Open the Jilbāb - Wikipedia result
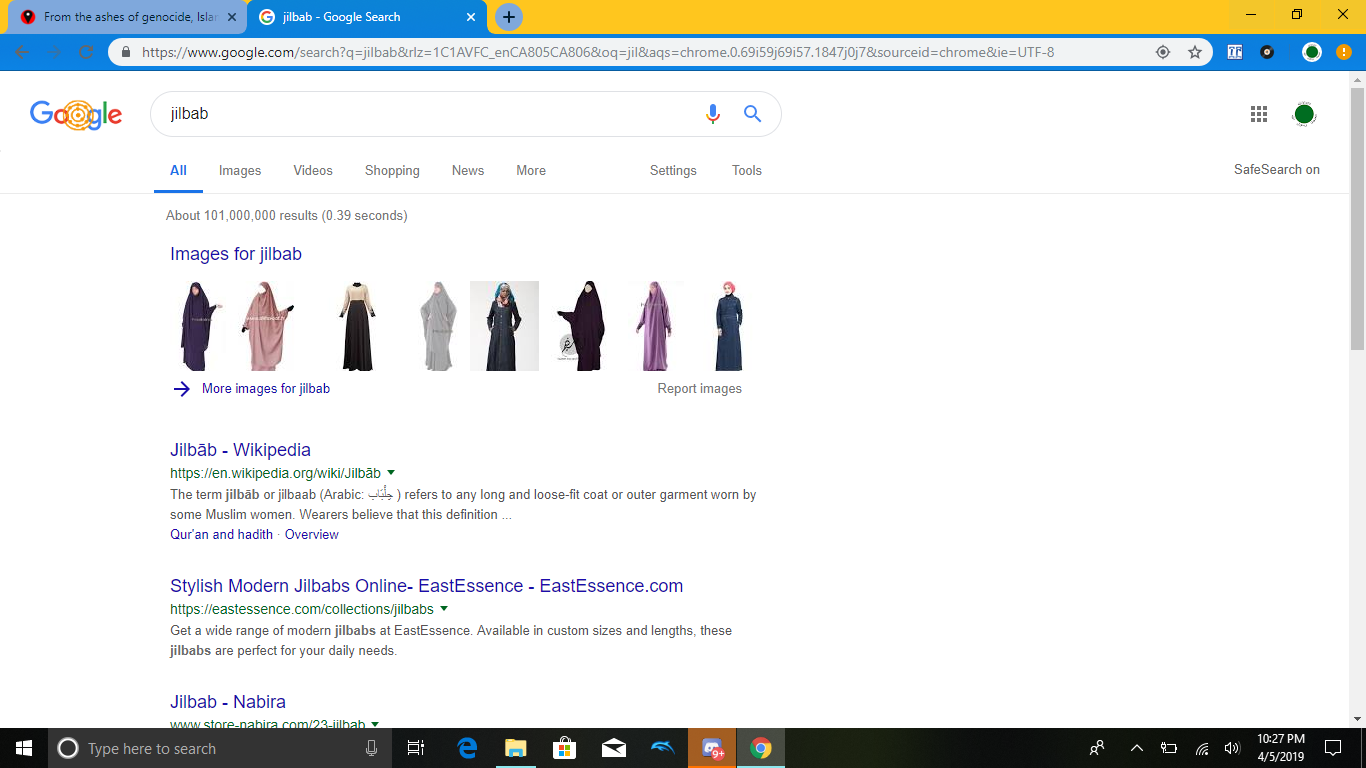The height and width of the screenshot is (768, 1366). pos(240,450)
